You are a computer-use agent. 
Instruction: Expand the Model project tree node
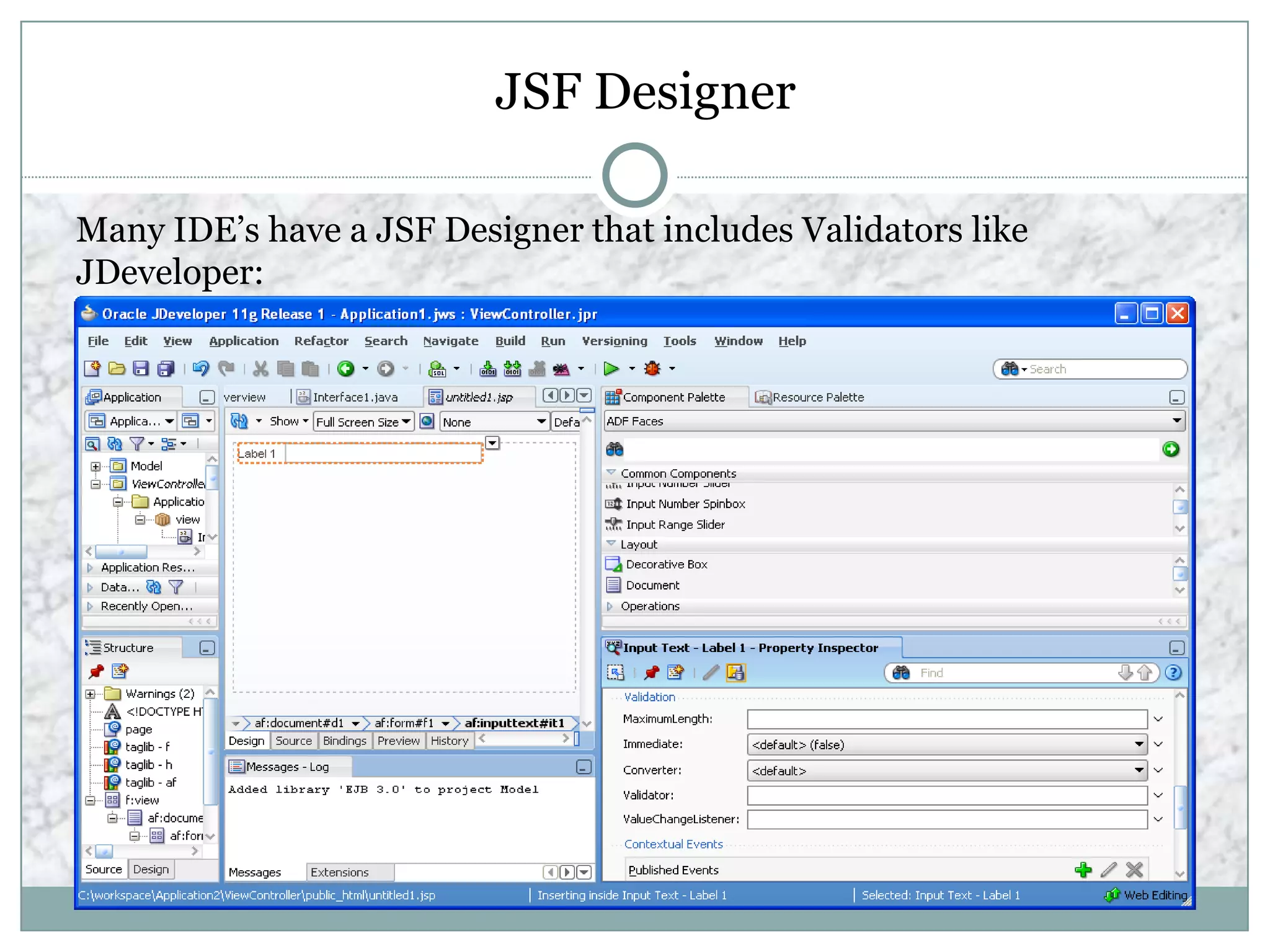(95, 466)
